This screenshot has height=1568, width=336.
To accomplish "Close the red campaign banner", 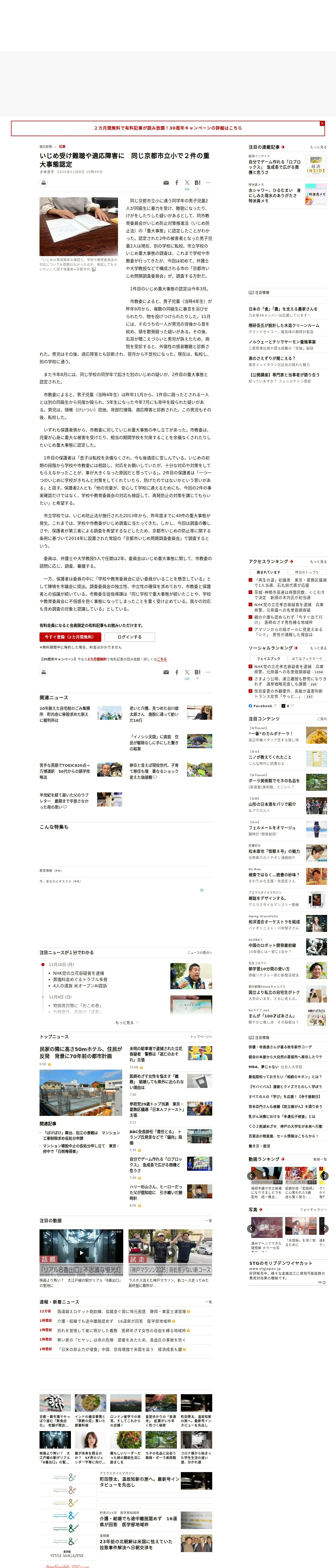I will 322,124.
